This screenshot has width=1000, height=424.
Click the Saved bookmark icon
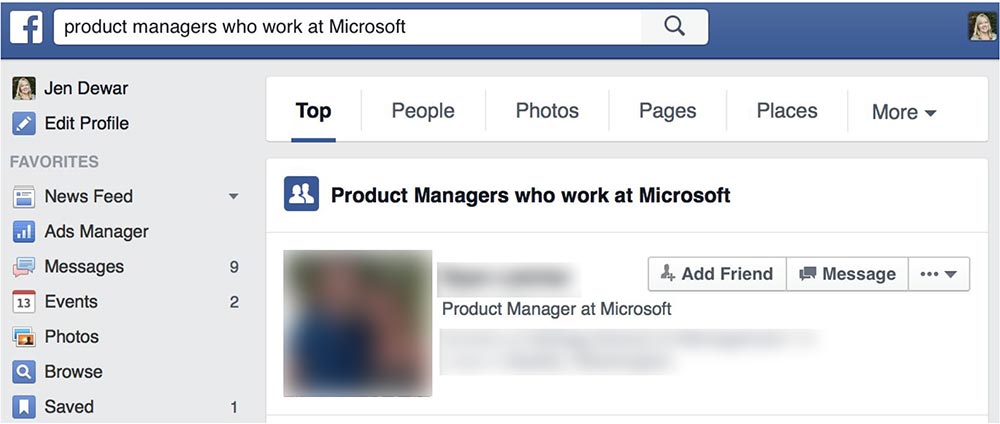pos(24,407)
